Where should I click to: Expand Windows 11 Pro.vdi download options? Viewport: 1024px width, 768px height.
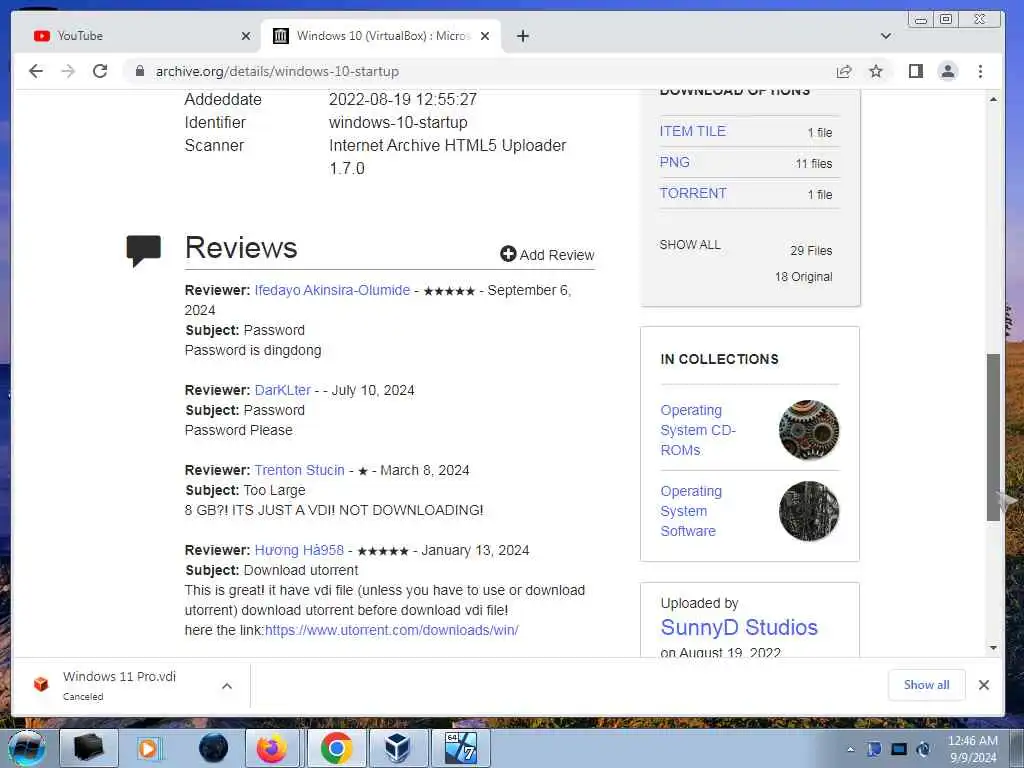coord(227,686)
